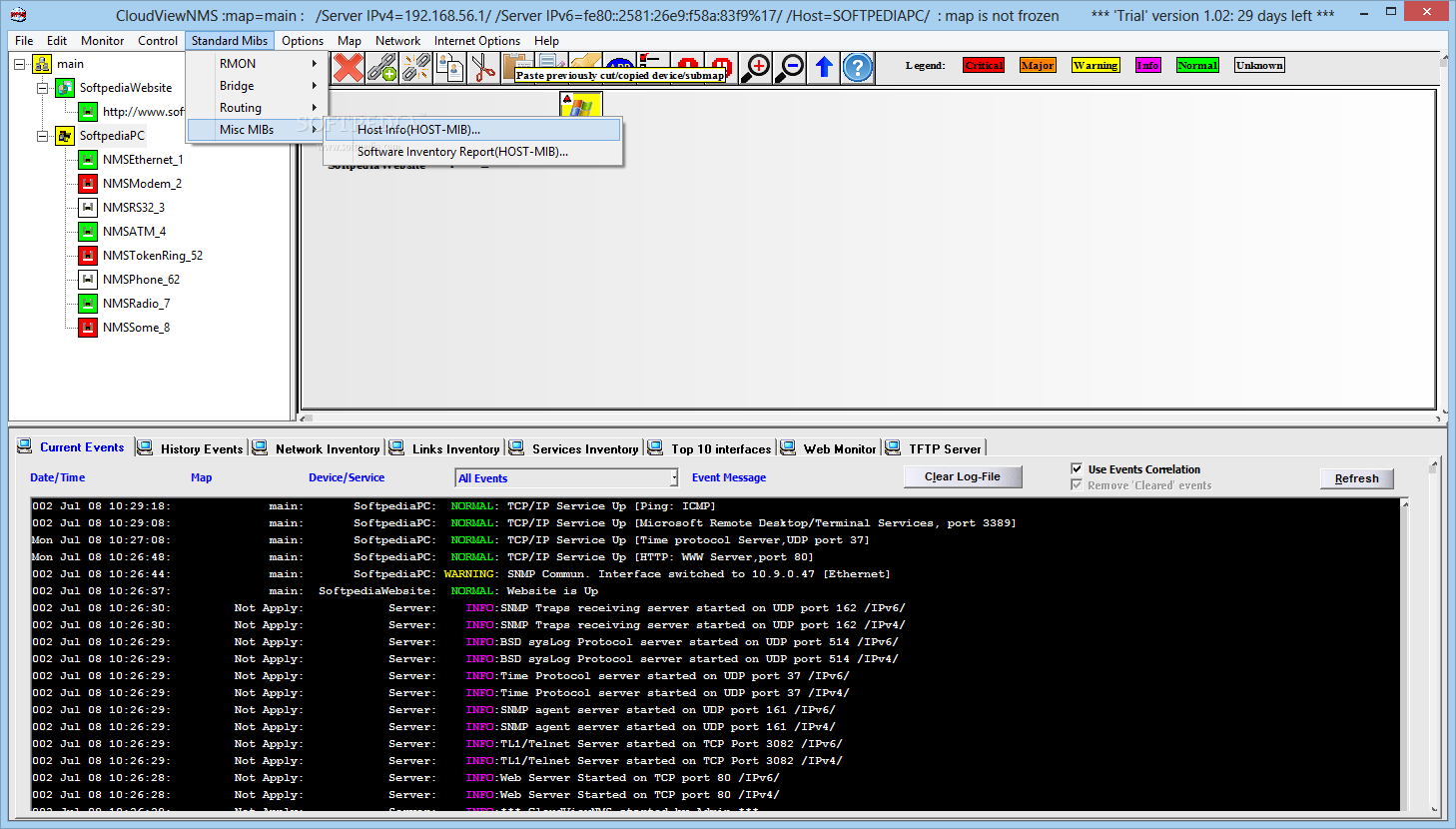Screen dimensions: 1456x829
Task: Switch to the Network Inventory tab
Action: point(317,448)
